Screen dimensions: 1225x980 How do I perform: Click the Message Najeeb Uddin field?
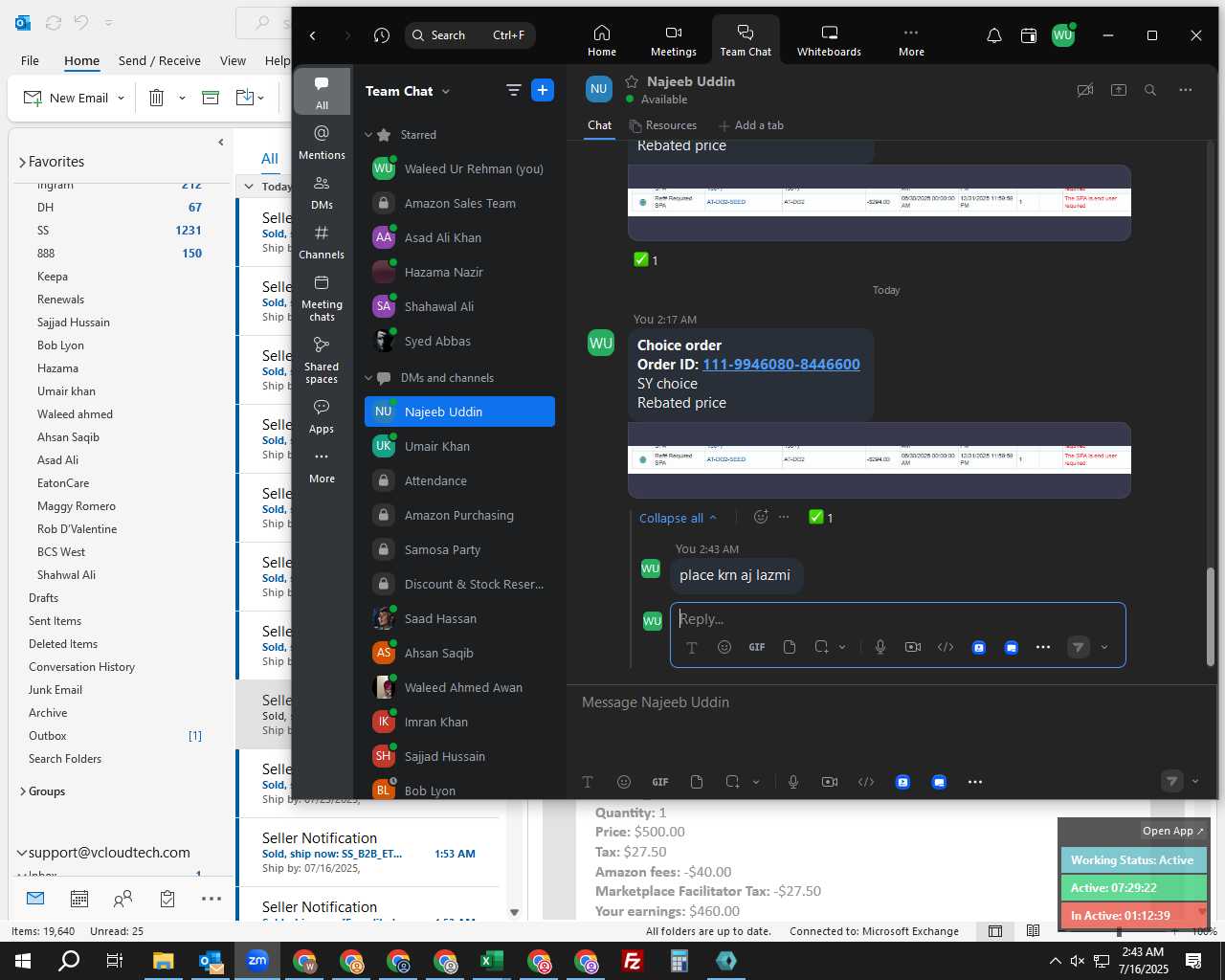pos(890,702)
